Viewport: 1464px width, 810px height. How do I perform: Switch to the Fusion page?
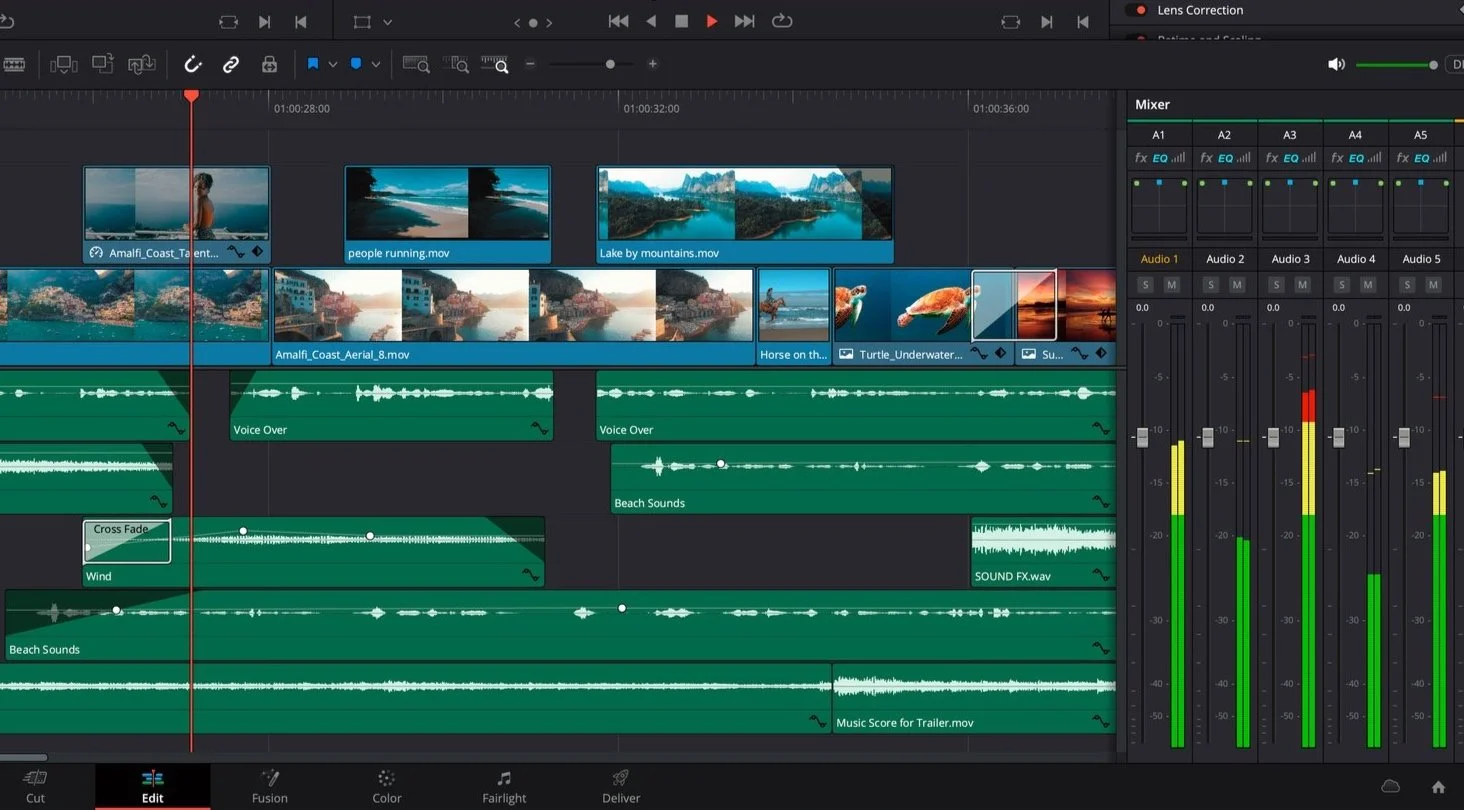coord(269,787)
